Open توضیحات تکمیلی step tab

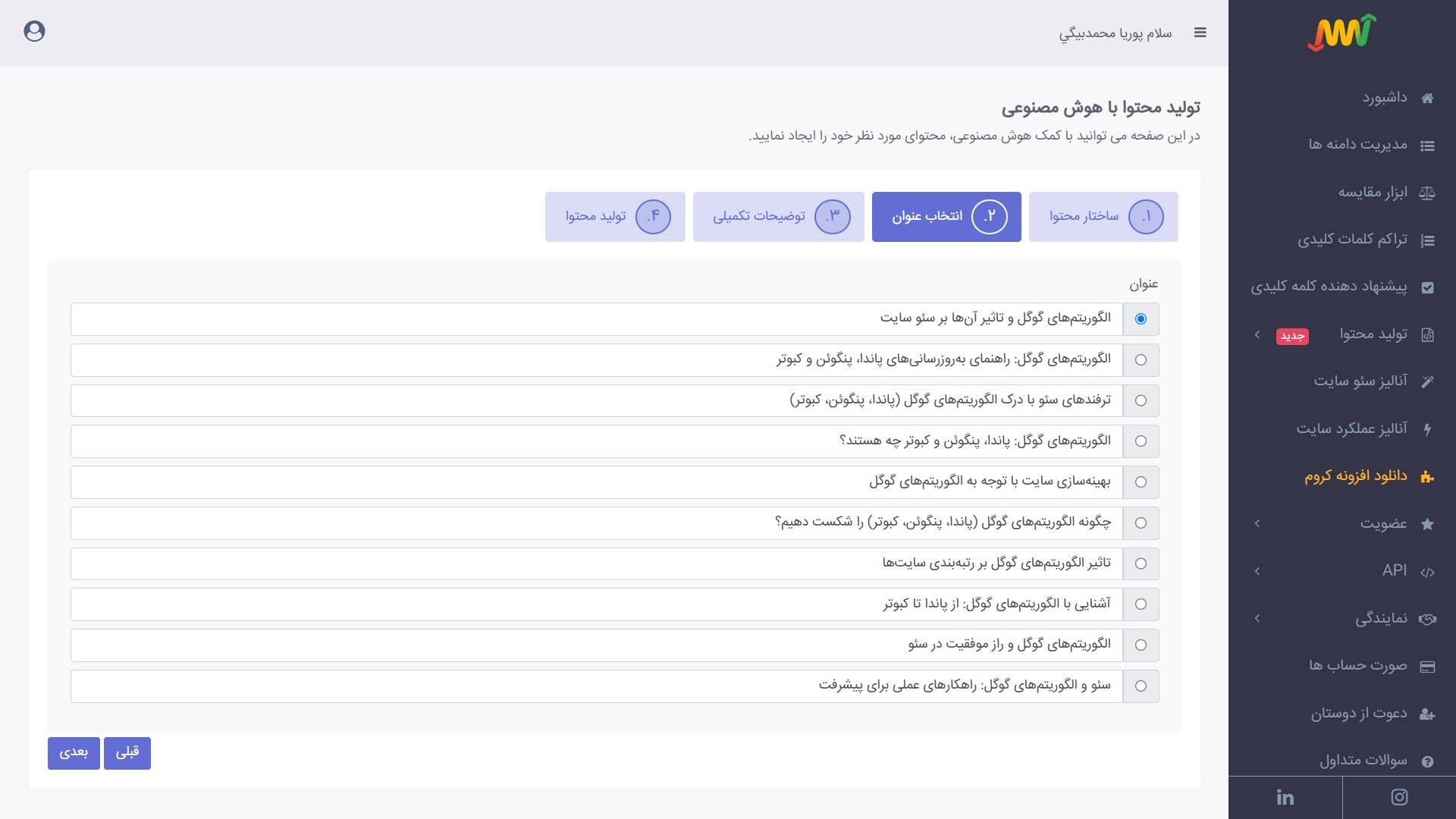778,217
